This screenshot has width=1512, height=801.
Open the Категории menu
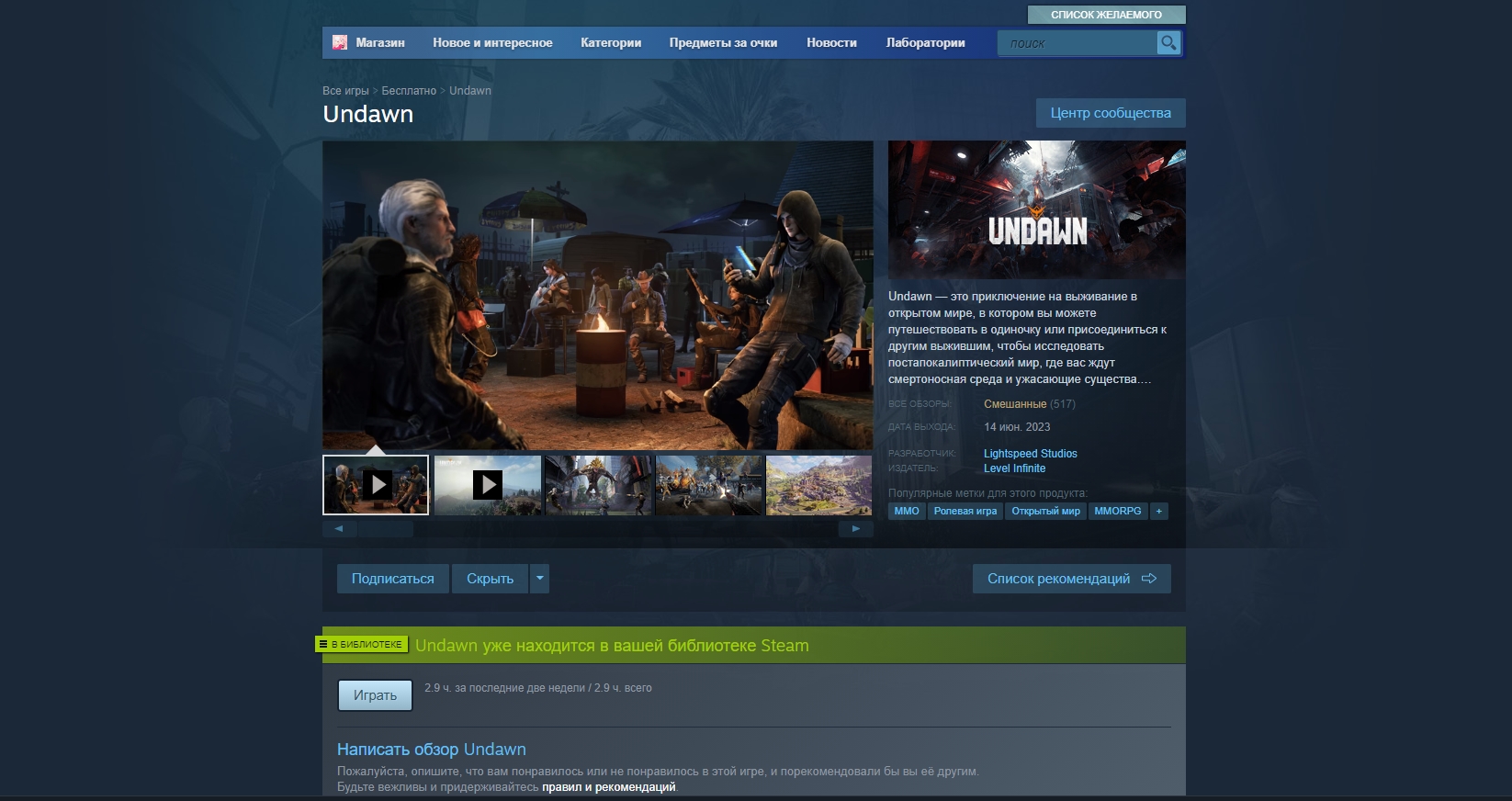pyautogui.click(x=611, y=42)
